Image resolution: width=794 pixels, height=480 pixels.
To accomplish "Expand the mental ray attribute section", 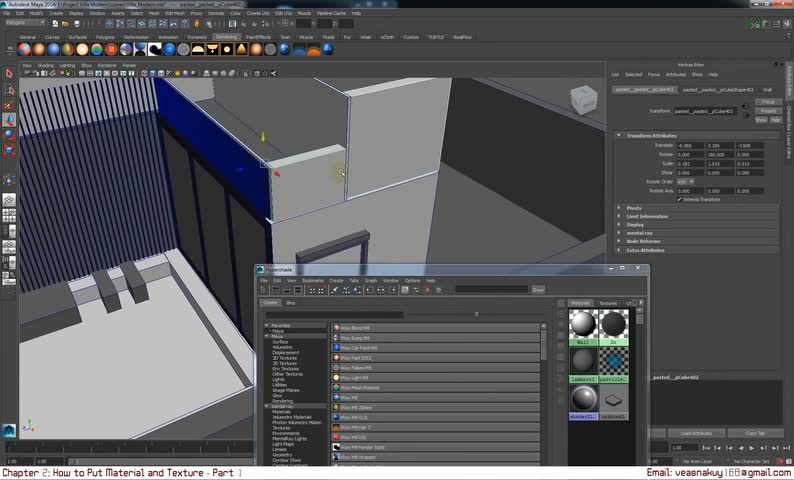I will point(619,233).
